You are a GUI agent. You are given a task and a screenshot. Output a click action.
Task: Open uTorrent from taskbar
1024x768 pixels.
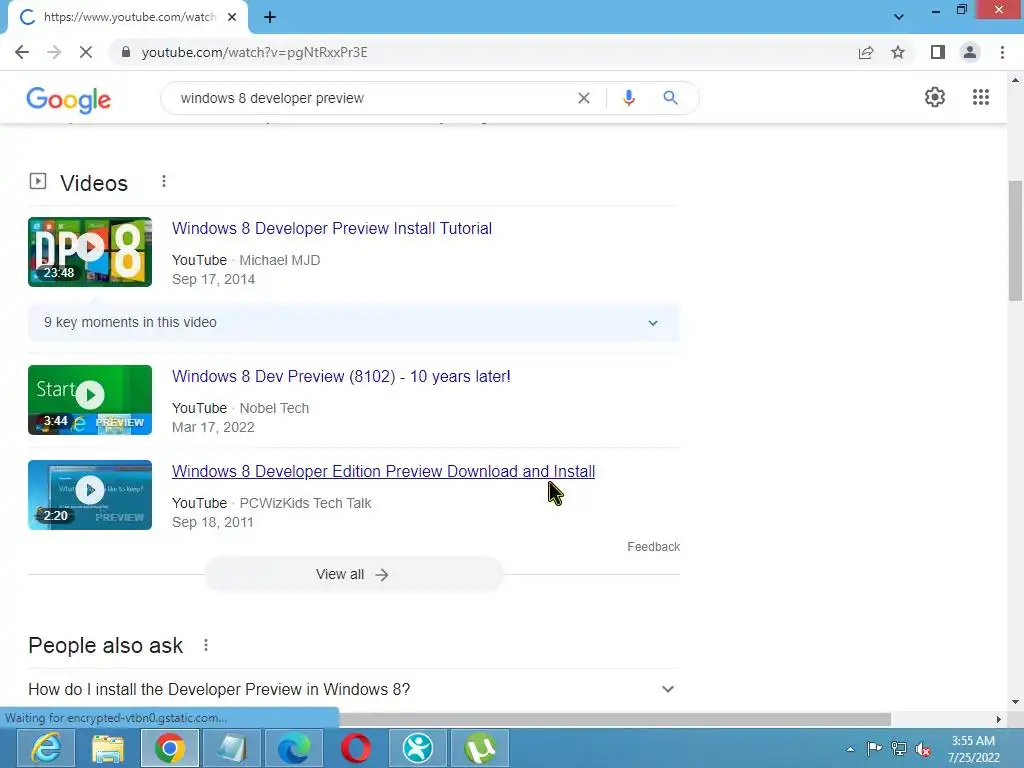click(480, 748)
